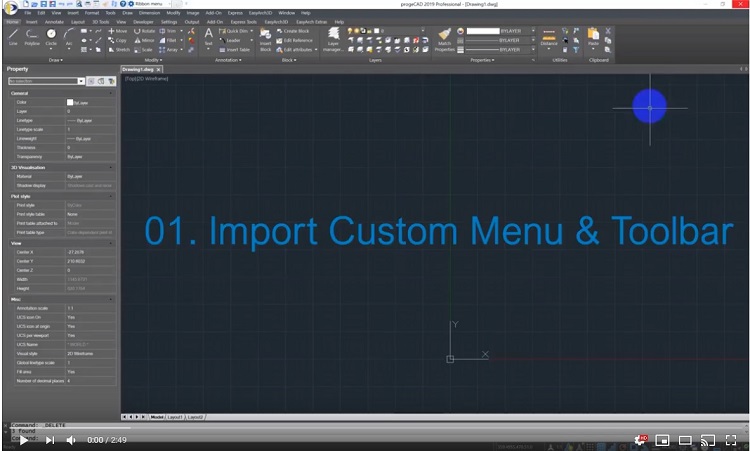Click Create Block in Block panel
Image resolution: width=750 pixels, height=451 pixels.
(293, 31)
